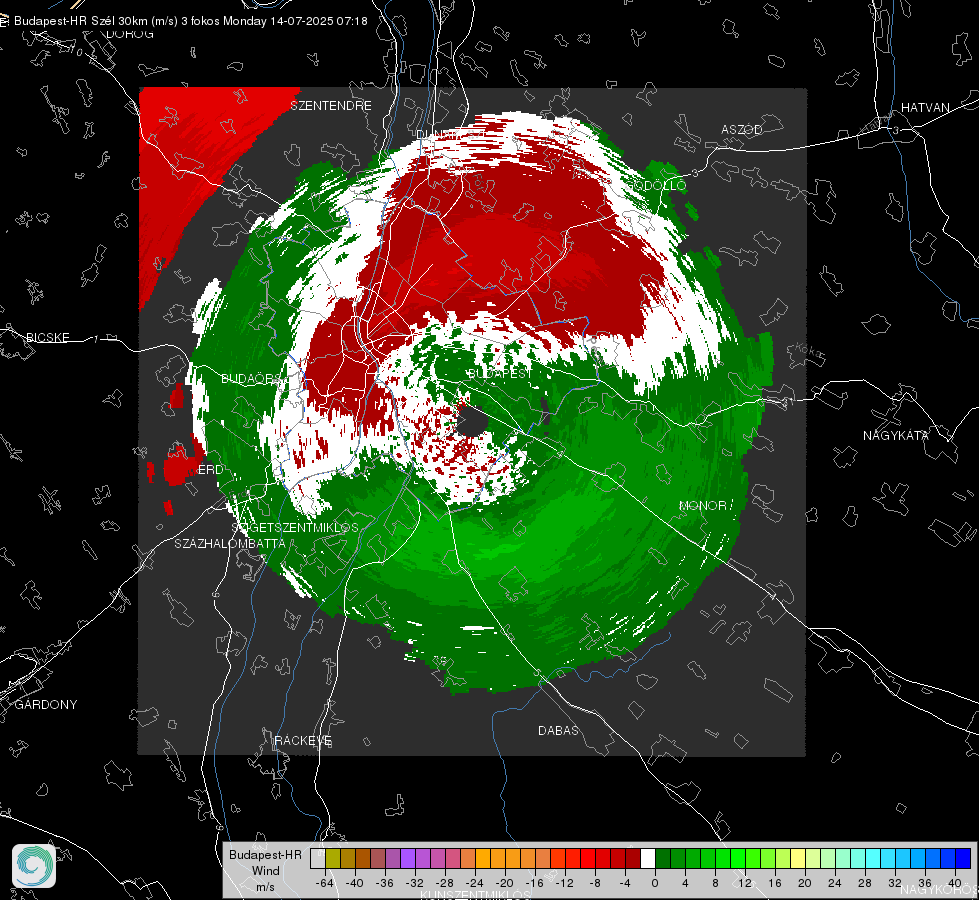Click the SZENTENDRE town label
979x900 pixels.
[x=331, y=106]
